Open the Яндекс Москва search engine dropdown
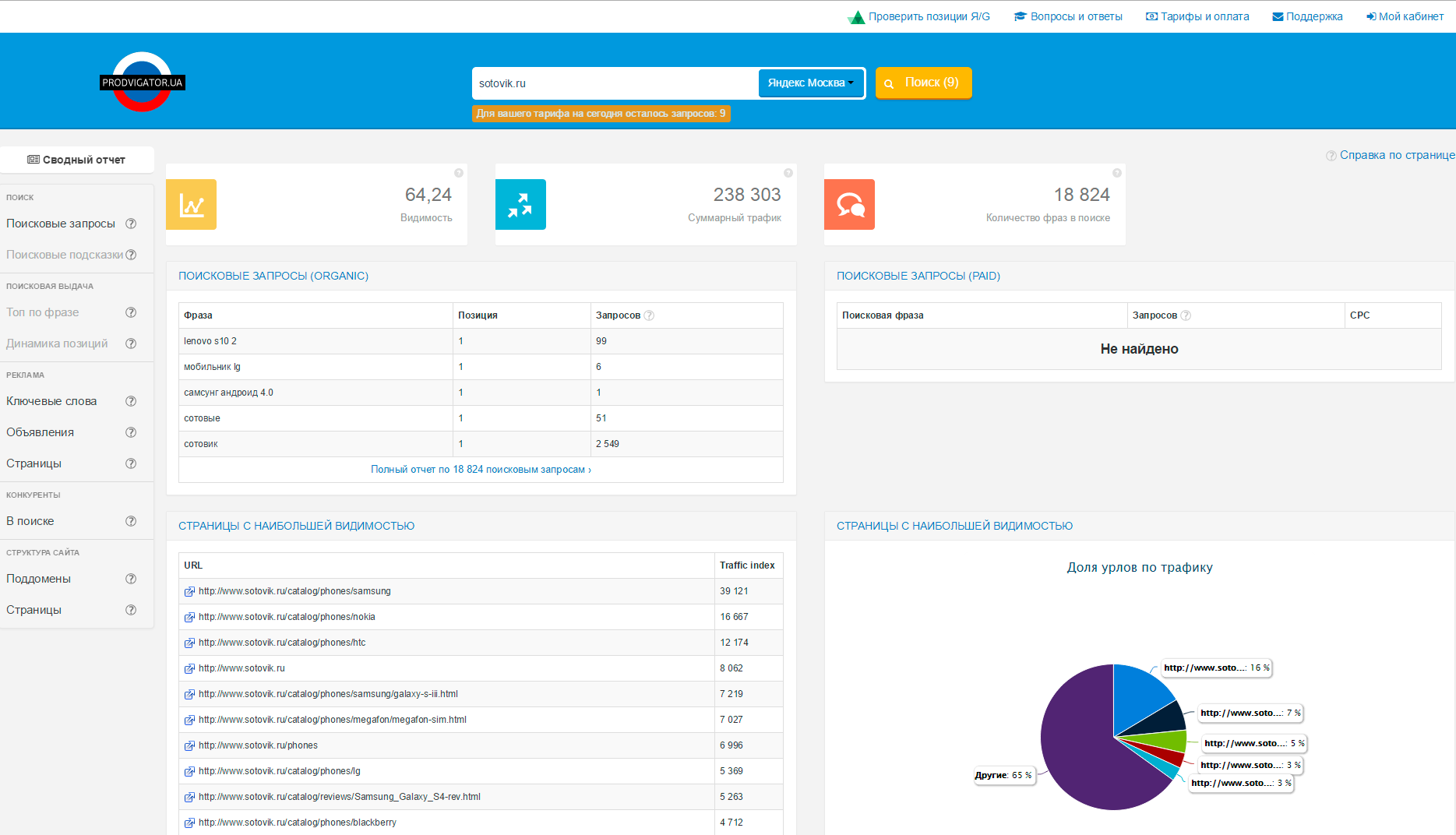The height and width of the screenshot is (835, 1456). (810, 83)
